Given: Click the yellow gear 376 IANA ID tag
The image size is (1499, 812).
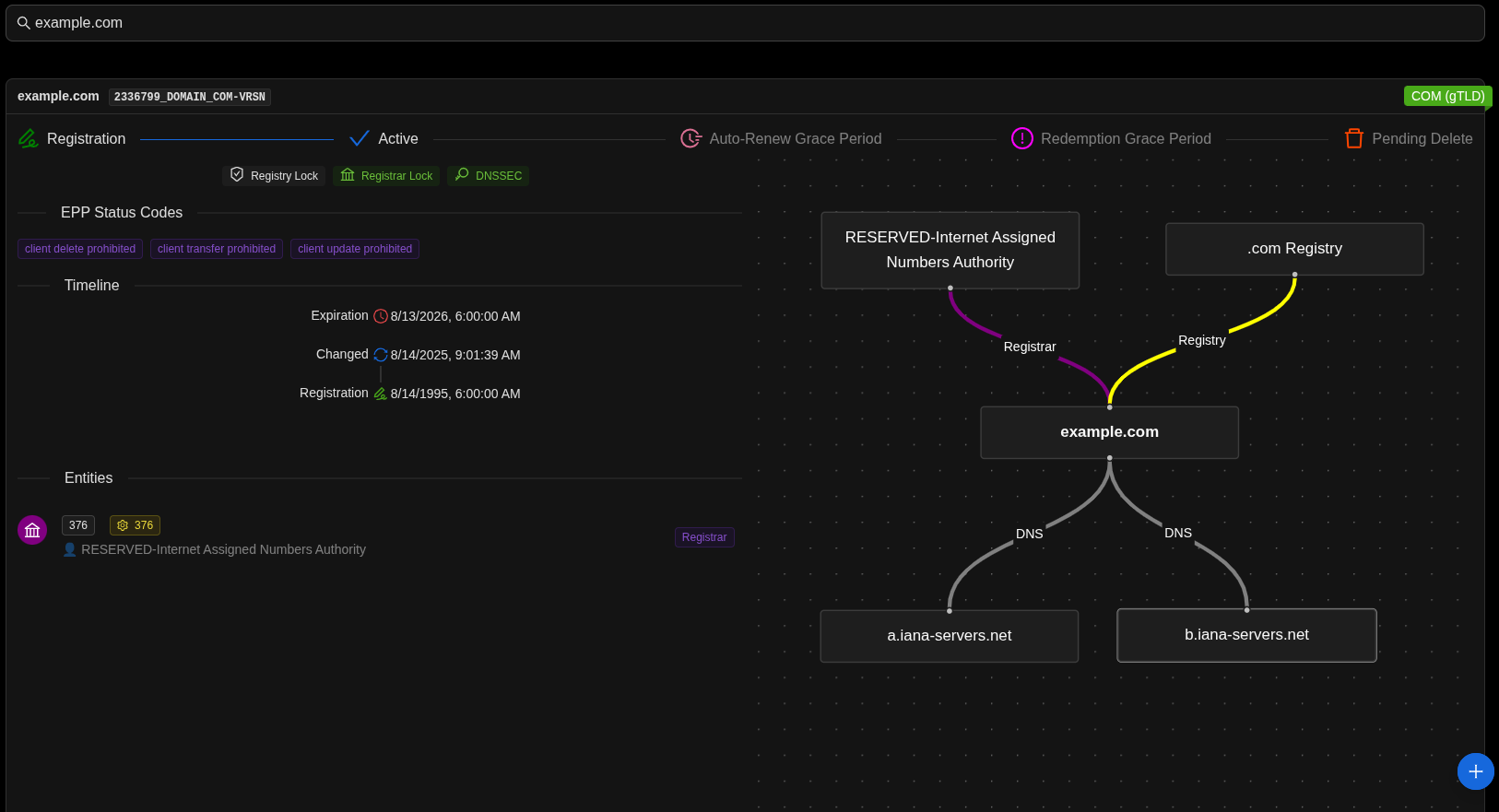Looking at the screenshot, I should click(x=135, y=525).
